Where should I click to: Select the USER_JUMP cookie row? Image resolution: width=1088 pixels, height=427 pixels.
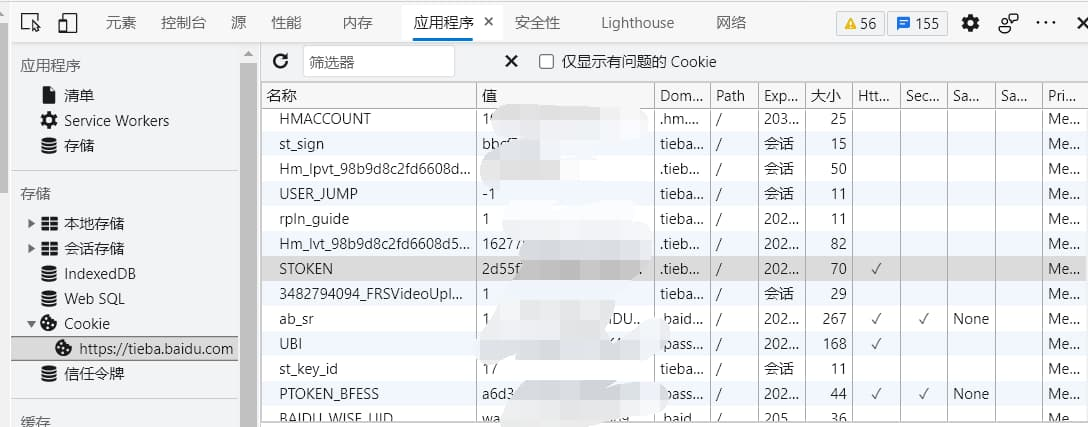(674, 194)
